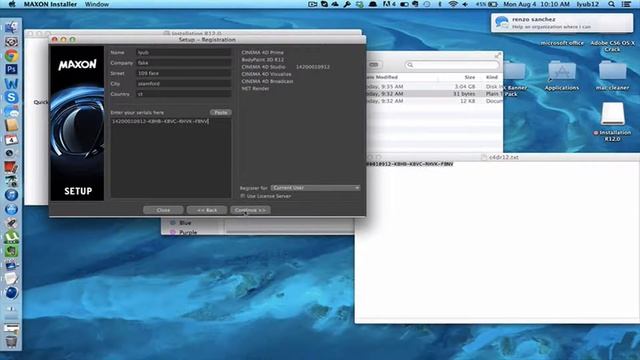Screen dimensions: 640x360
Task: Open App Store from the Dock
Action: pyautogui.click(x=11, y=209)
